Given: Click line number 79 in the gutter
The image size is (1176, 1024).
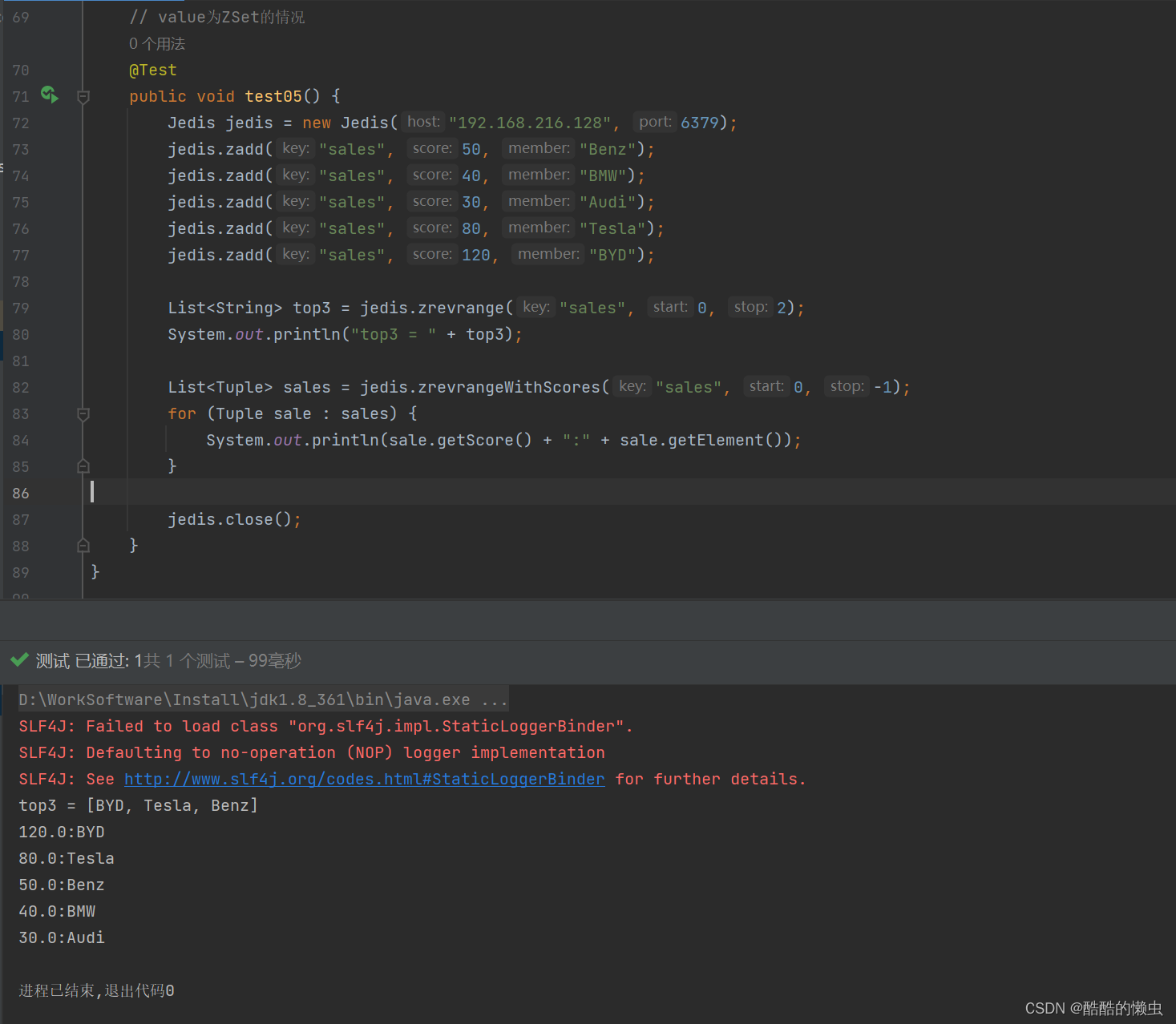Looking at the screenshot, I should pos(21,308).
